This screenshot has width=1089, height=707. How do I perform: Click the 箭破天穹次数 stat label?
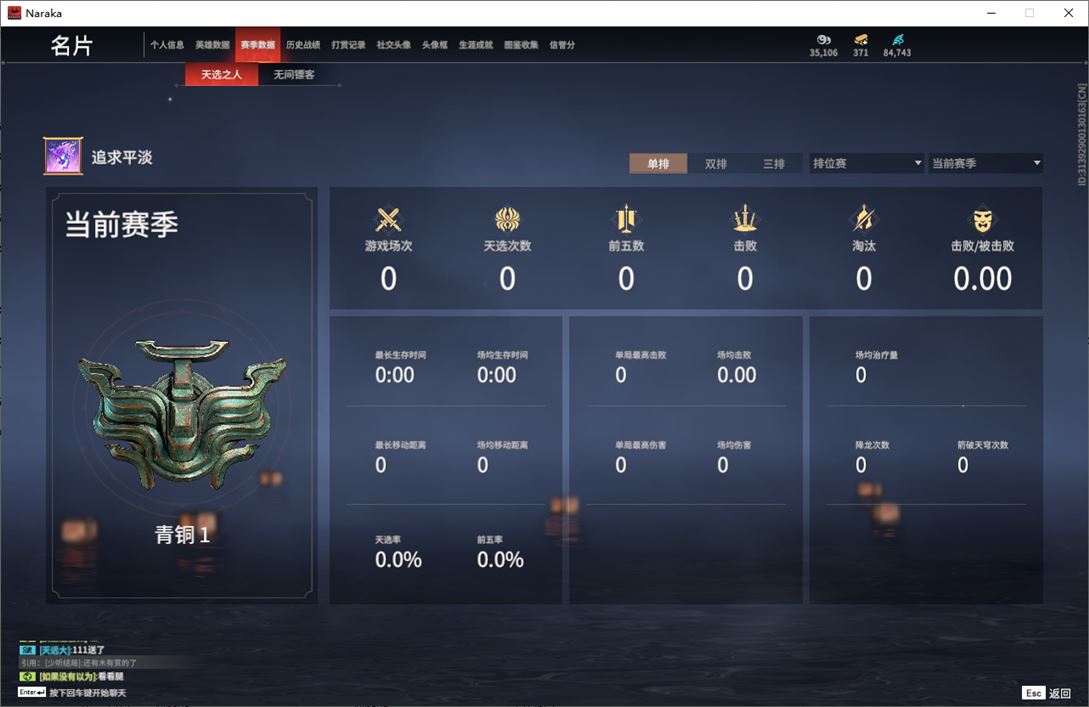[982, 445]
